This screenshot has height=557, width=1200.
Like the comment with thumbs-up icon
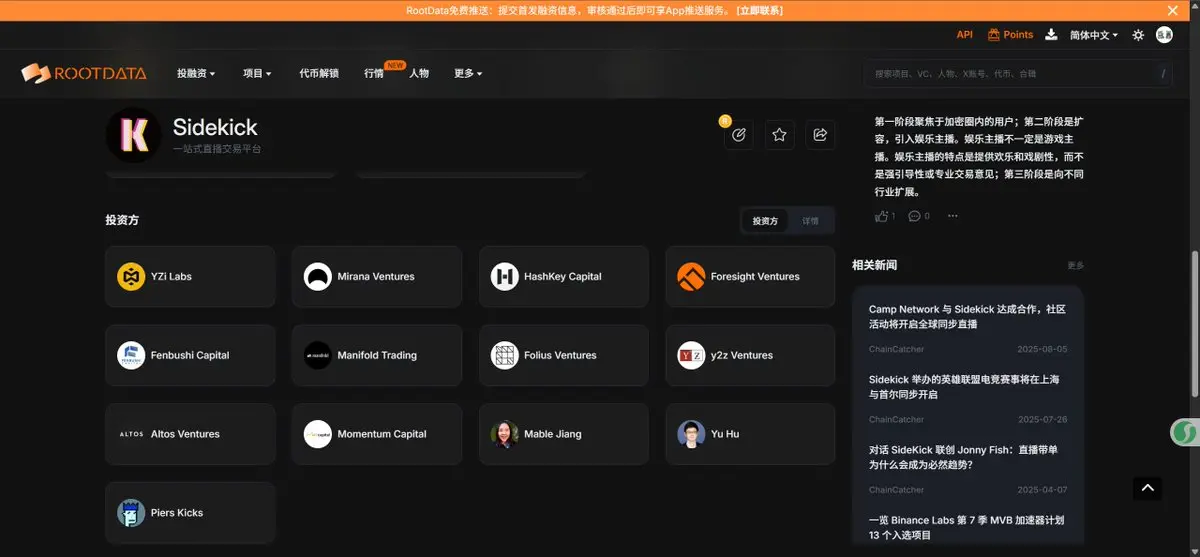tap(881, 216)
